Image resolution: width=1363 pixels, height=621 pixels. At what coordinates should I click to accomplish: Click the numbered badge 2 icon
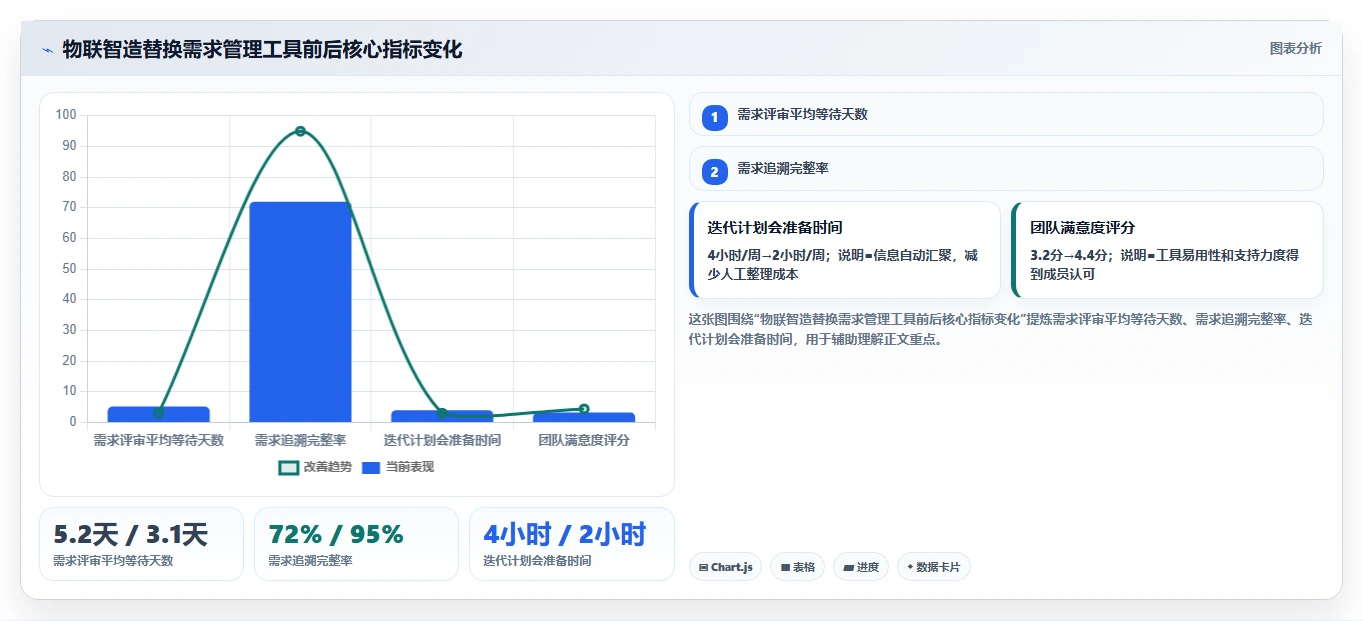pyautogui.click(x=714, y=172)
